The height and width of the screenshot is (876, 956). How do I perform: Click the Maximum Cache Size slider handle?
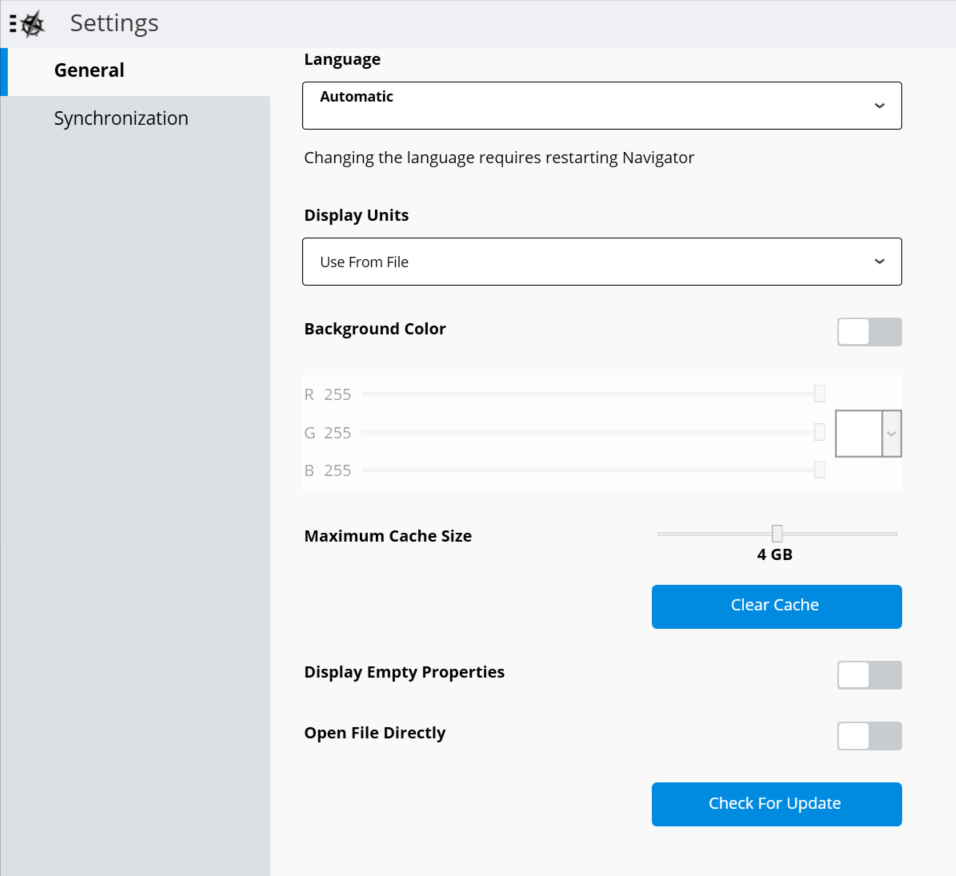click(777, 533)
